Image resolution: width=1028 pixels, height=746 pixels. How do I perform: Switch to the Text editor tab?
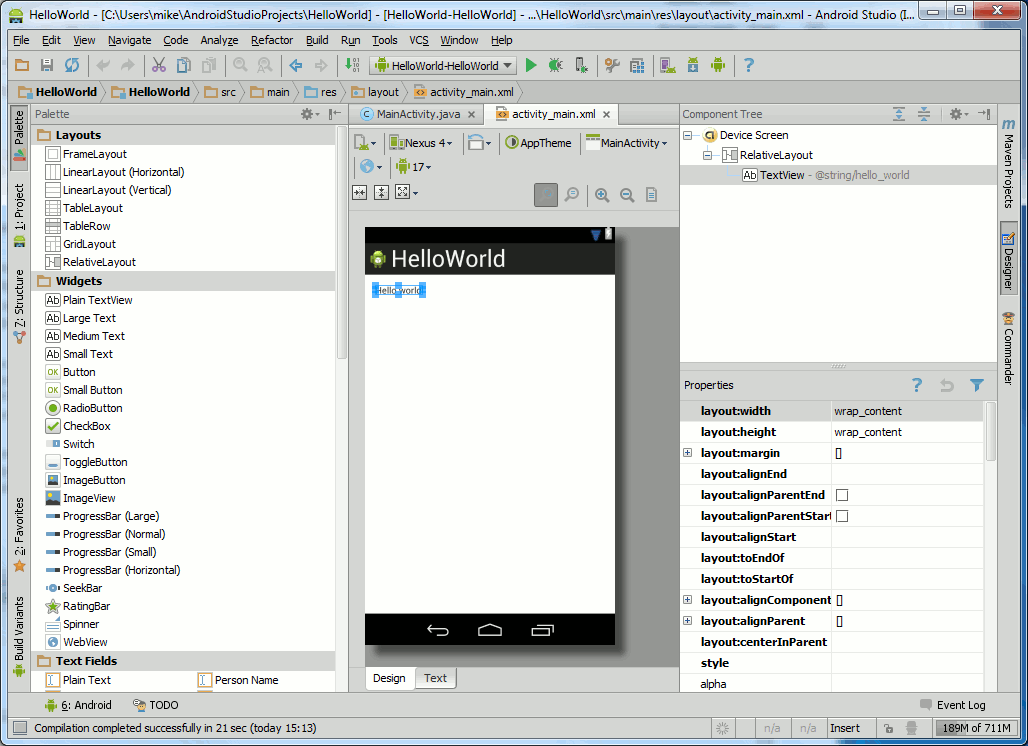click(435, 678)
